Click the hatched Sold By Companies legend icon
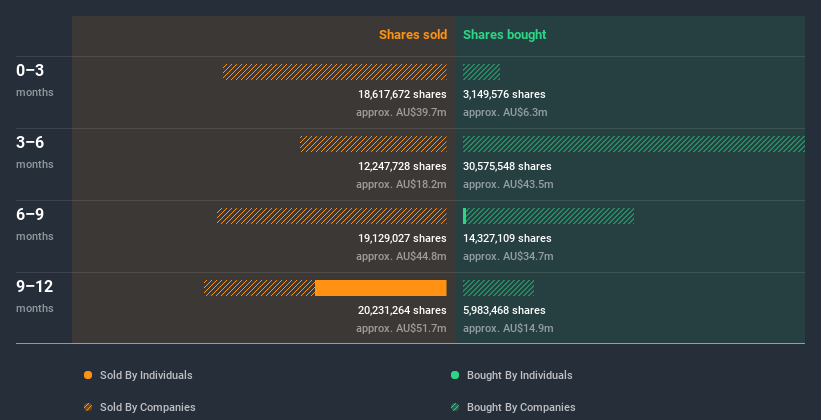The height and width of the screenshot is (420, 821). [88, 407]
